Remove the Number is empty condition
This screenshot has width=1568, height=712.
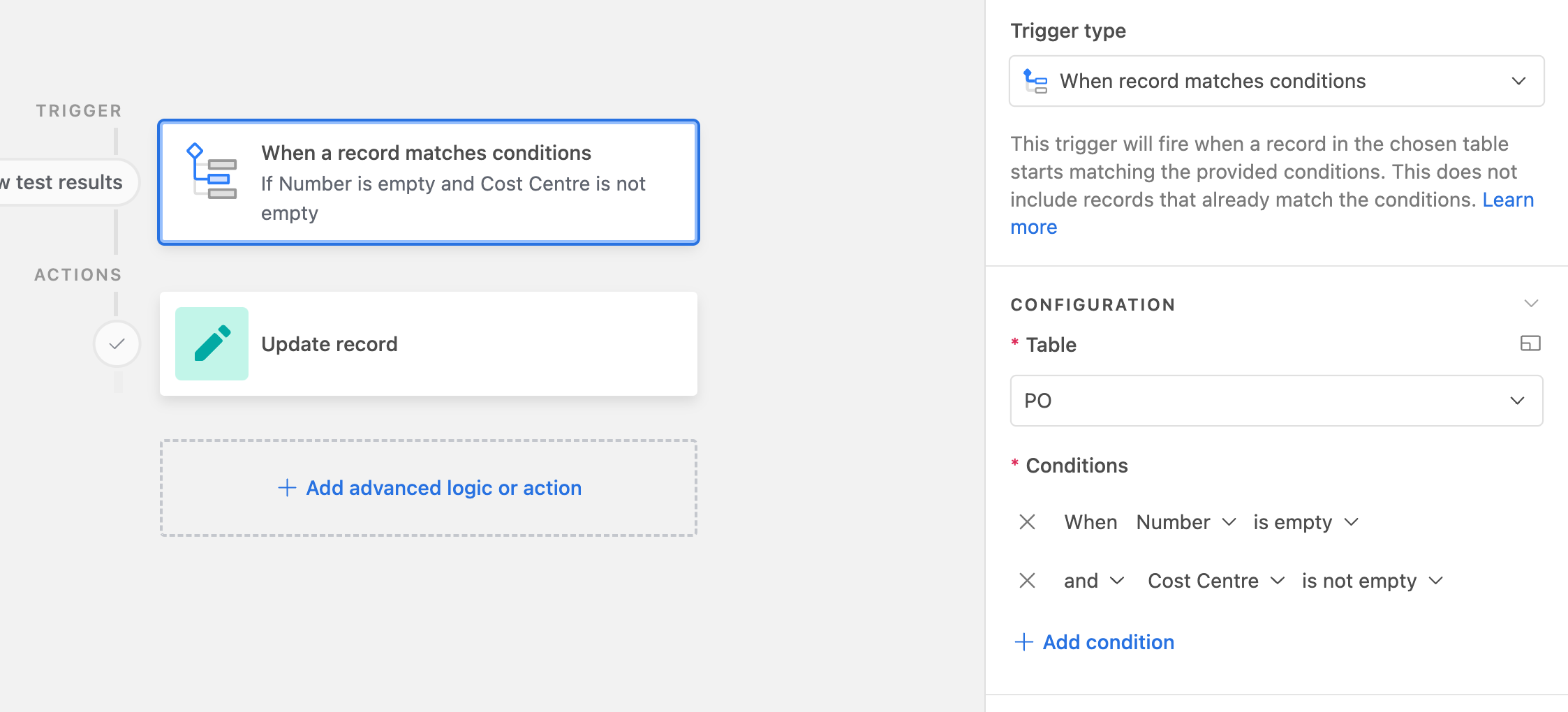tap(1027, 522)
